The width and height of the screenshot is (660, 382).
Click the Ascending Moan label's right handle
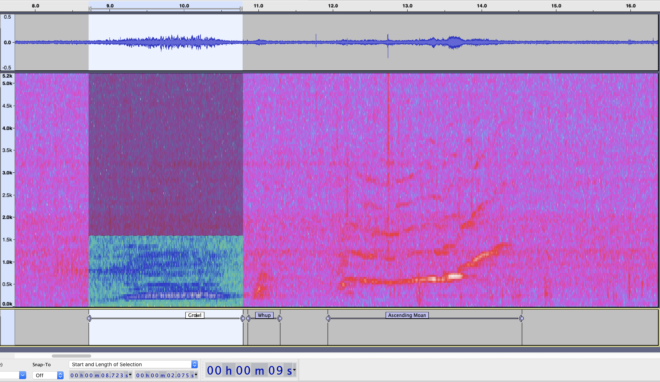tap(522, 318)
